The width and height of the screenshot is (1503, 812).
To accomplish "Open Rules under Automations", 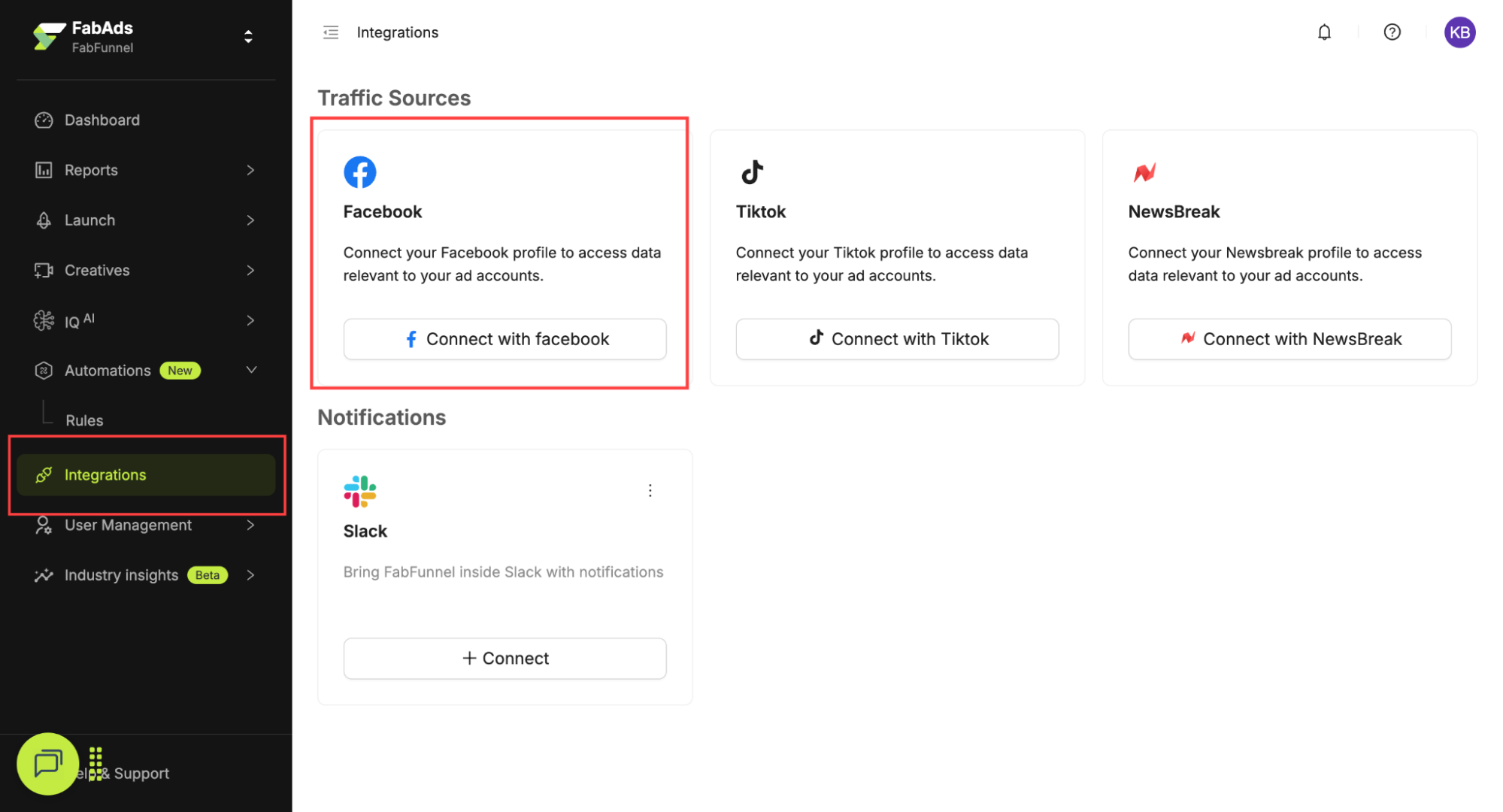I will point(84,420).
